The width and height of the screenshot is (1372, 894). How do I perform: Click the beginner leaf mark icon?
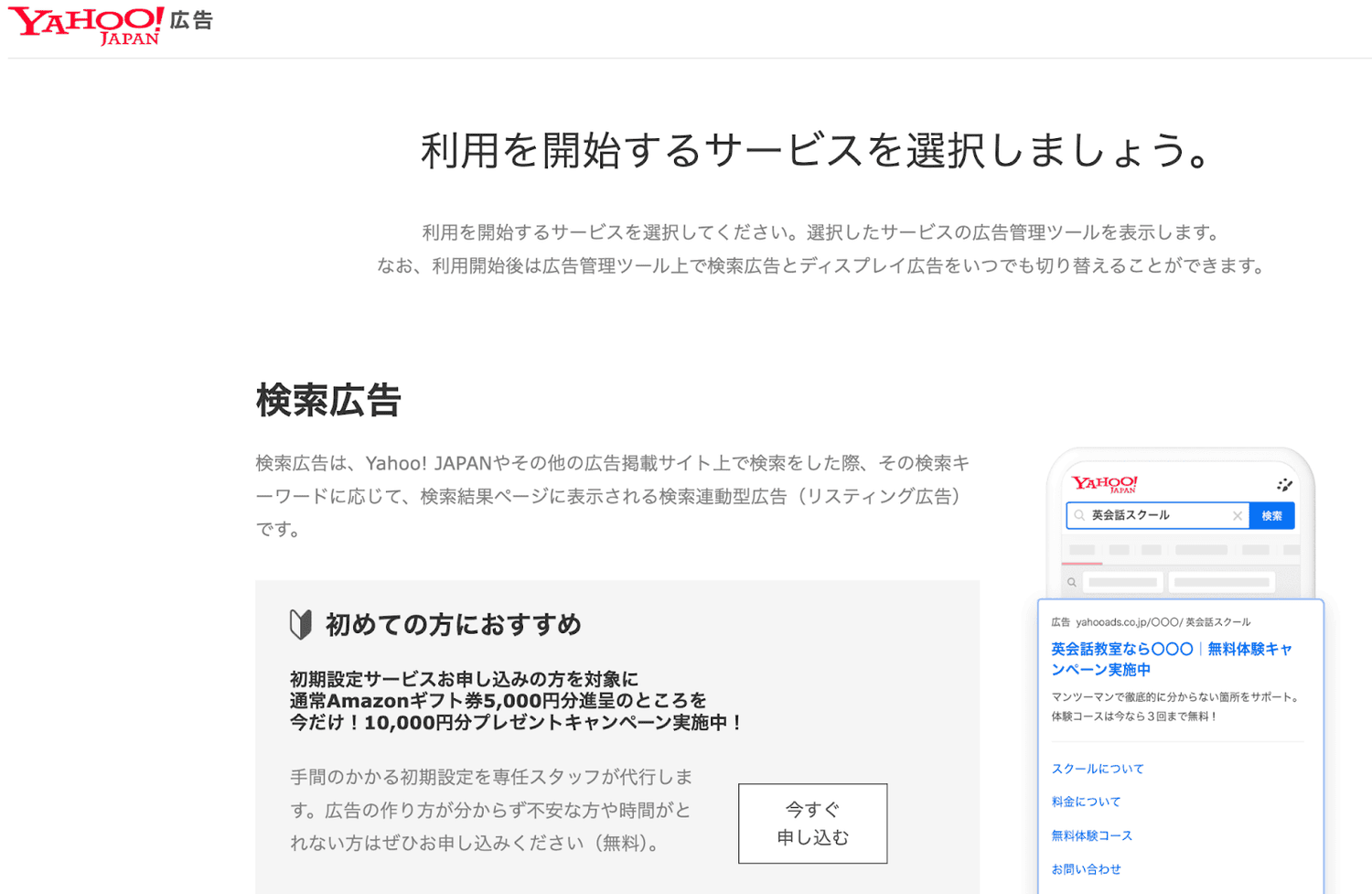[300, 624]
